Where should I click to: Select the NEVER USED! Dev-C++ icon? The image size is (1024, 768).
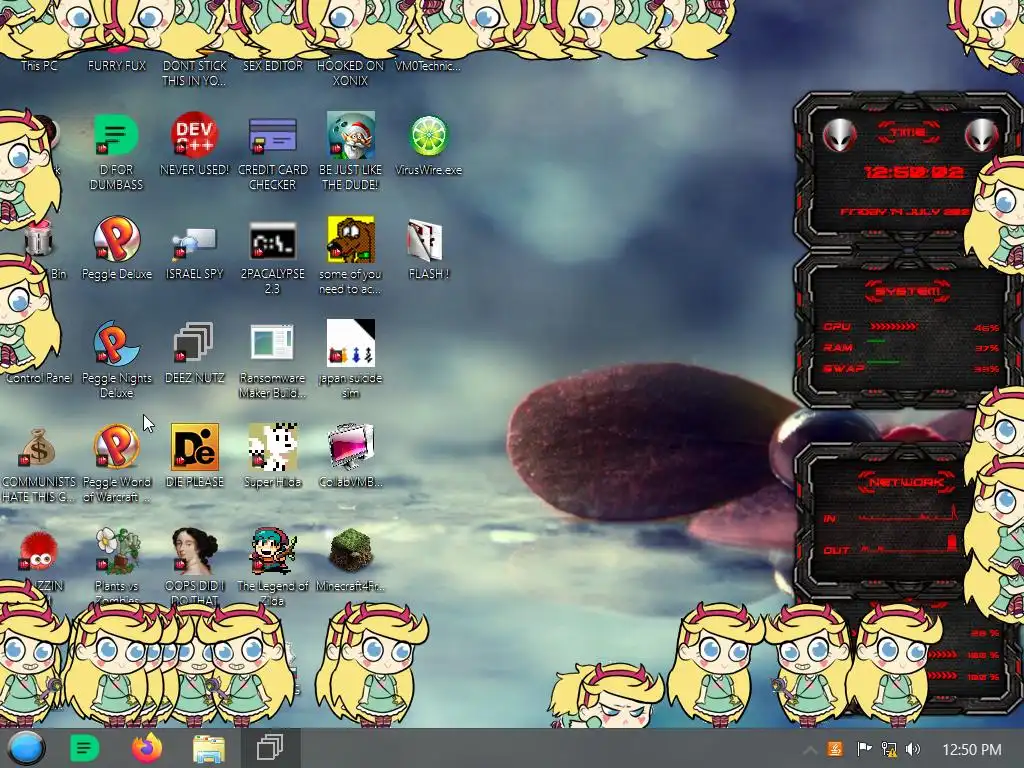194,135
